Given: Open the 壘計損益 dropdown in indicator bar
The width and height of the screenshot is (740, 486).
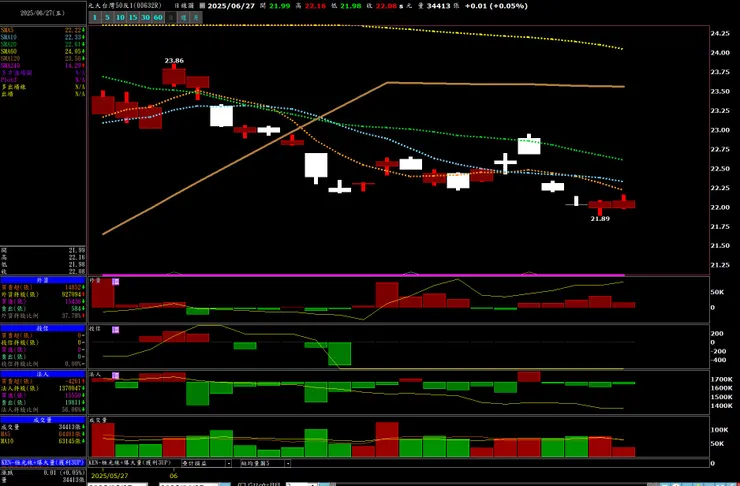Looking at the screenshot, I should [206, 464].
